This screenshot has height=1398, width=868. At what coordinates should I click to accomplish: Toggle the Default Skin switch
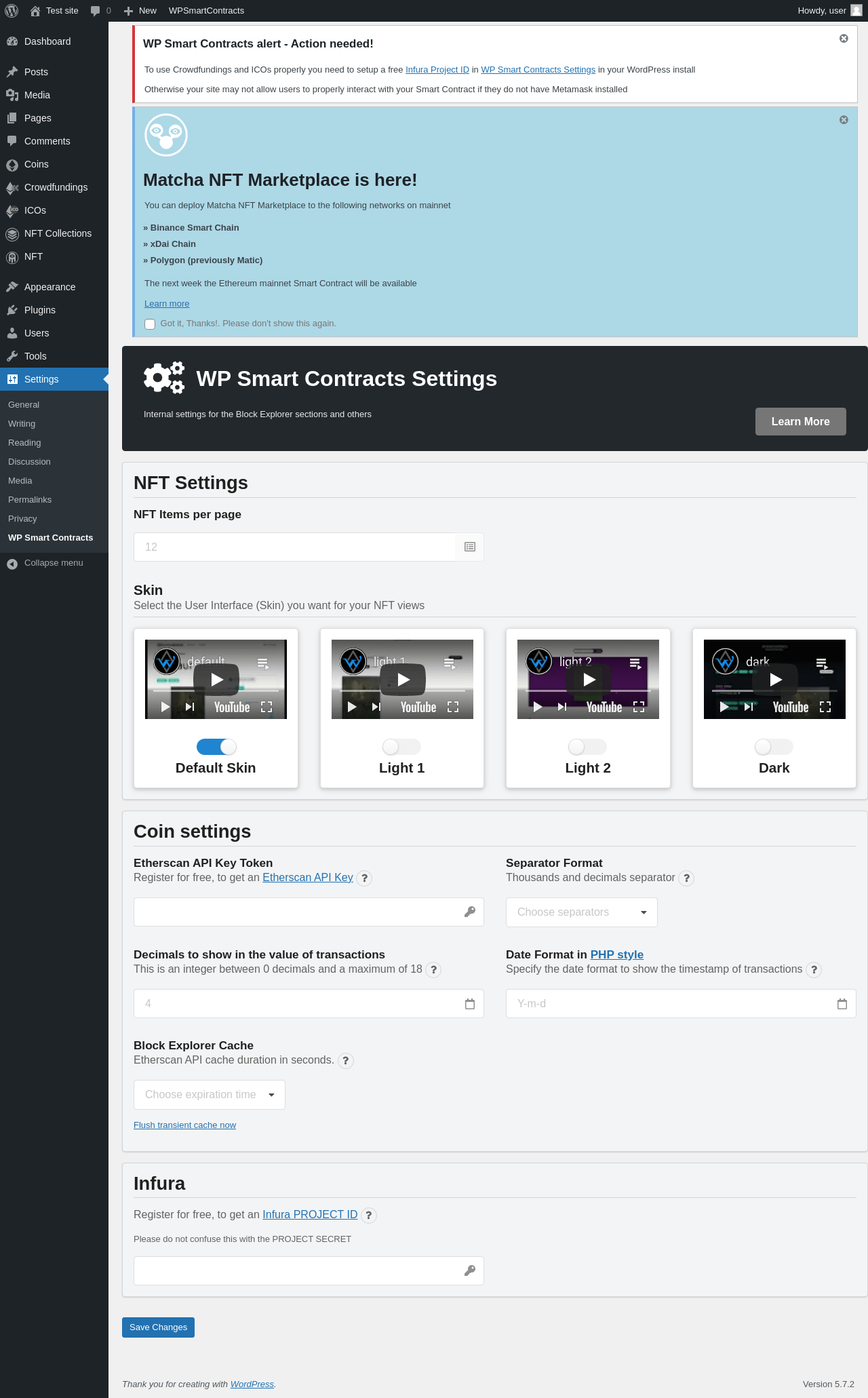[216, 747]
